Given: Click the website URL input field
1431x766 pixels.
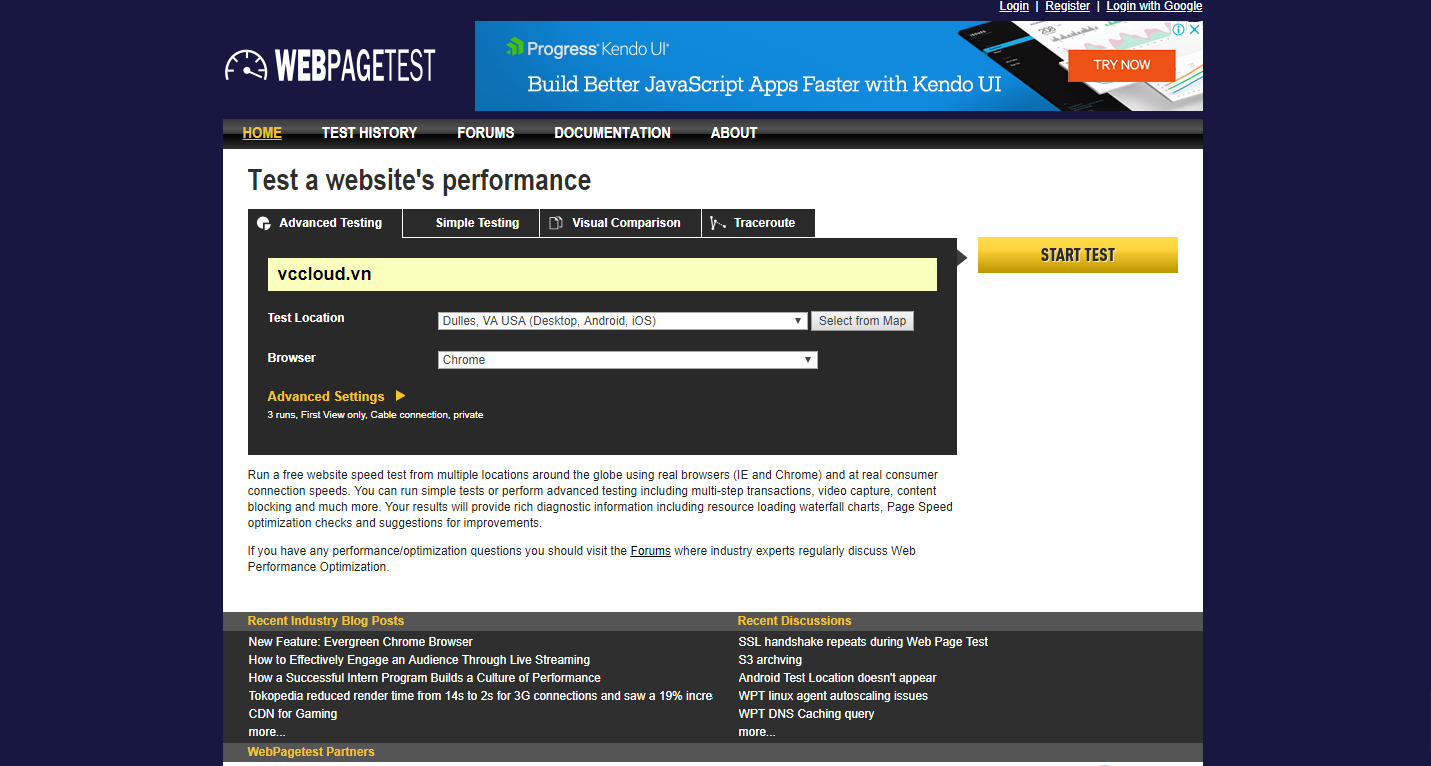Looking at the screenshot, I should coord(602,274).
